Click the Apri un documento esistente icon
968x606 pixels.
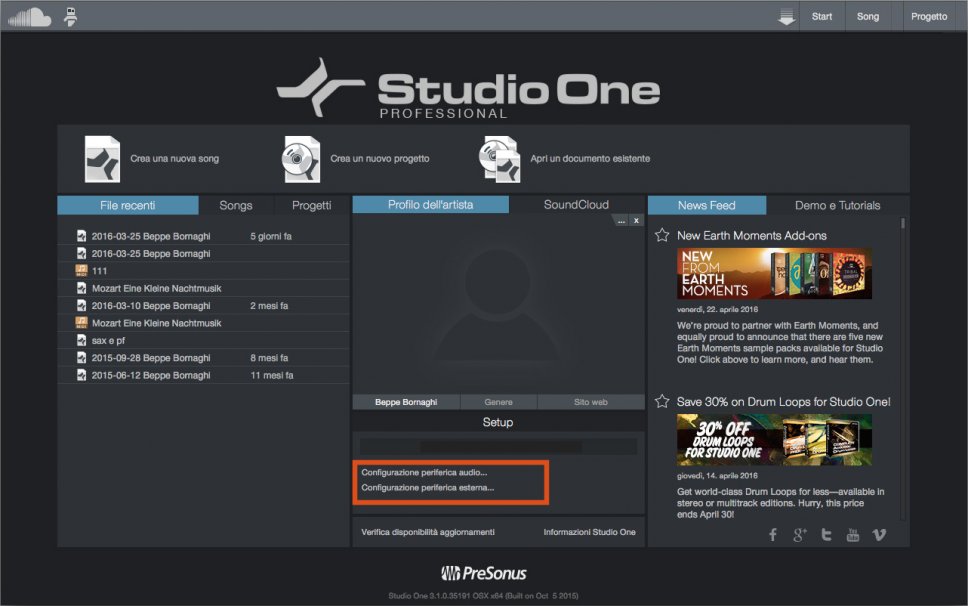tap(500, 159)
